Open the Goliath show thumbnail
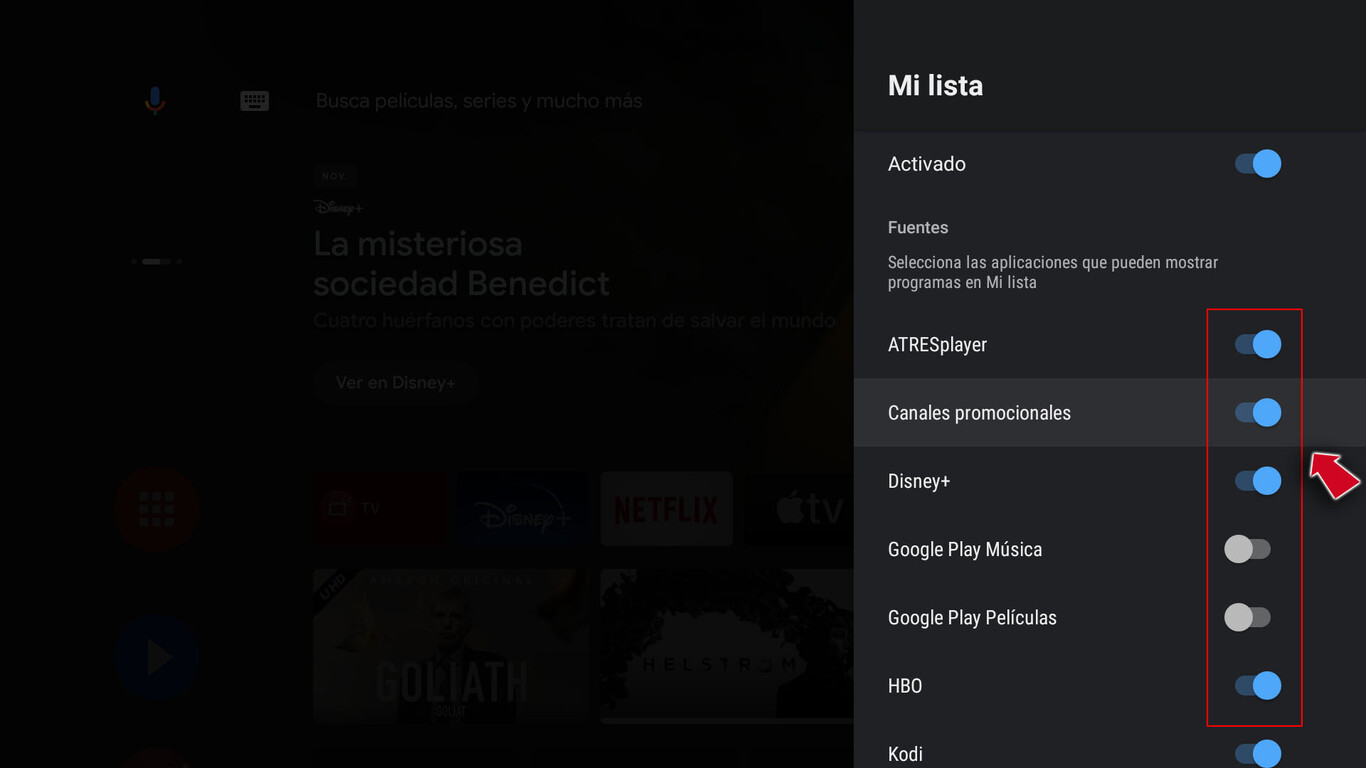The image size is (1366, 768). point(451,646)
